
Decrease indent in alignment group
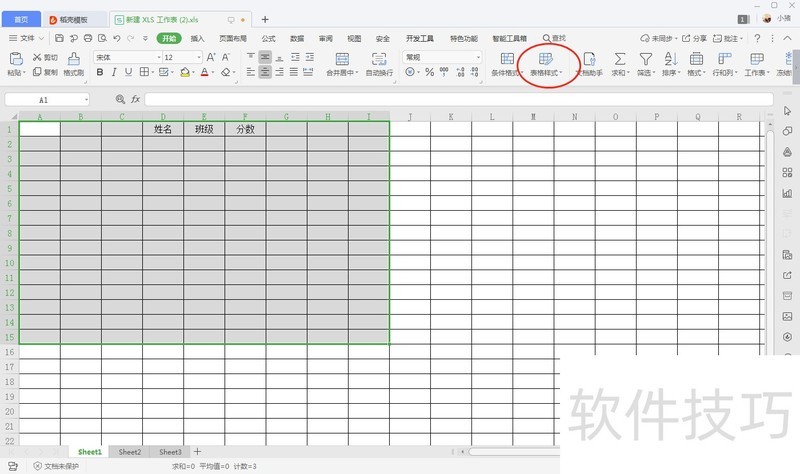click(x=295, y=57)
